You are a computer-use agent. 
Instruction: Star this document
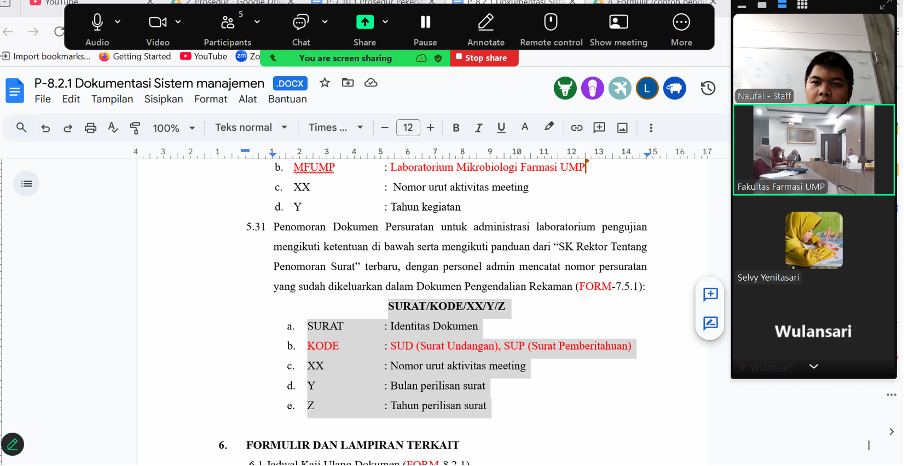pyautogui.click(x=324, y=83)
